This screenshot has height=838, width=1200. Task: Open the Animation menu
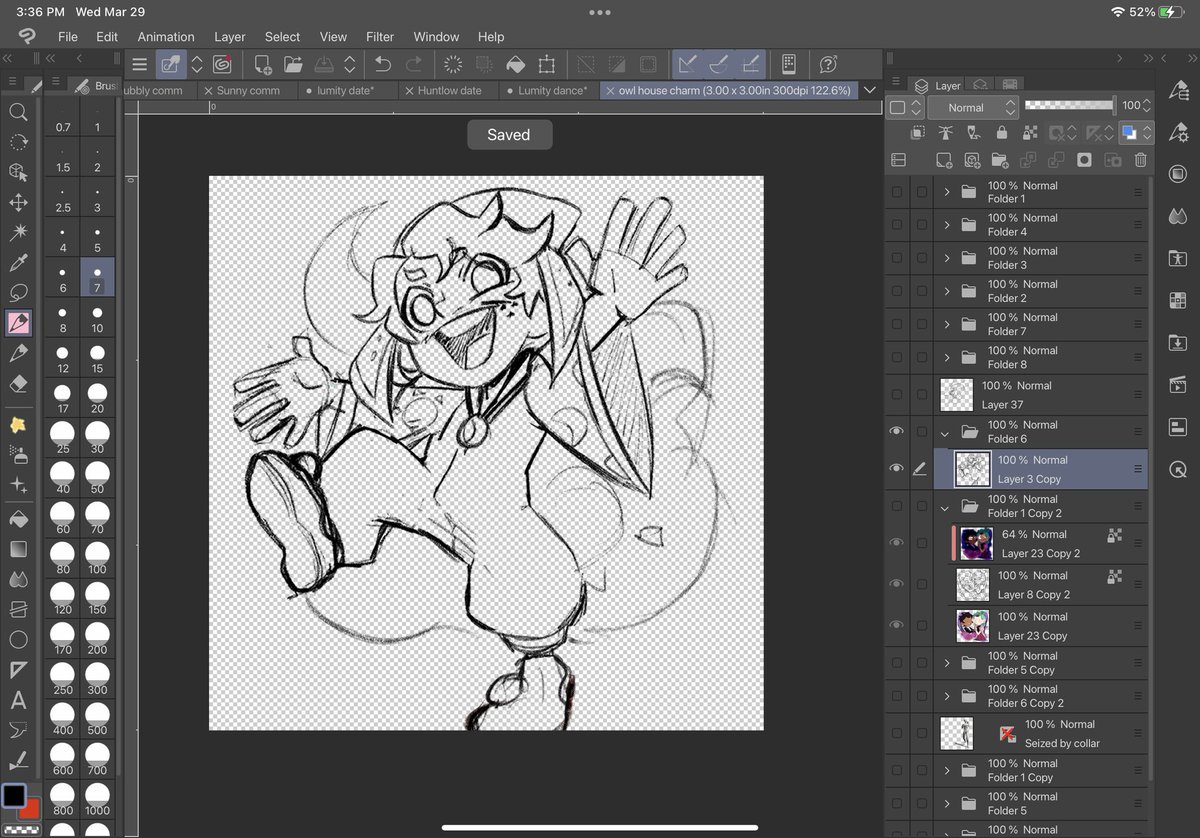[x=166, y=36]
